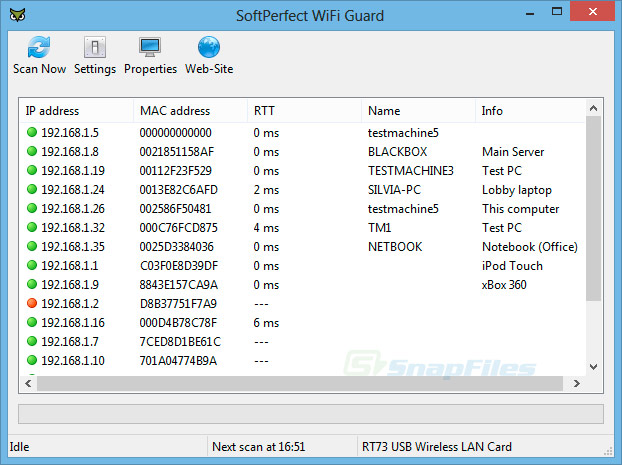The width and height of the screenshot is (622, 465).
Task: Click the "Lobby laptop" info cell
Action: tap(517, 190)
